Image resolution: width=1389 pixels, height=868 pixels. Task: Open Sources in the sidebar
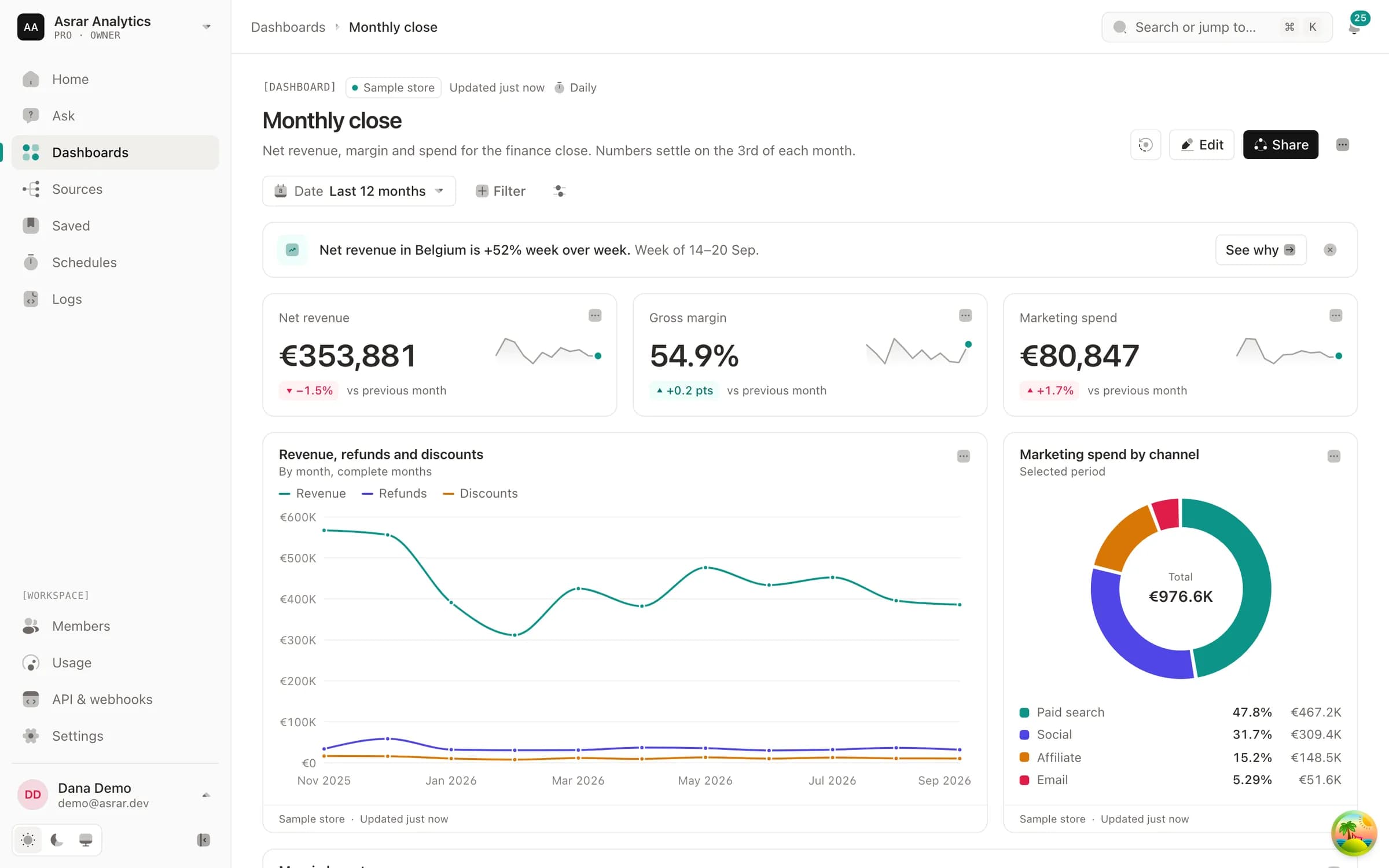click(x=115, y=189)
